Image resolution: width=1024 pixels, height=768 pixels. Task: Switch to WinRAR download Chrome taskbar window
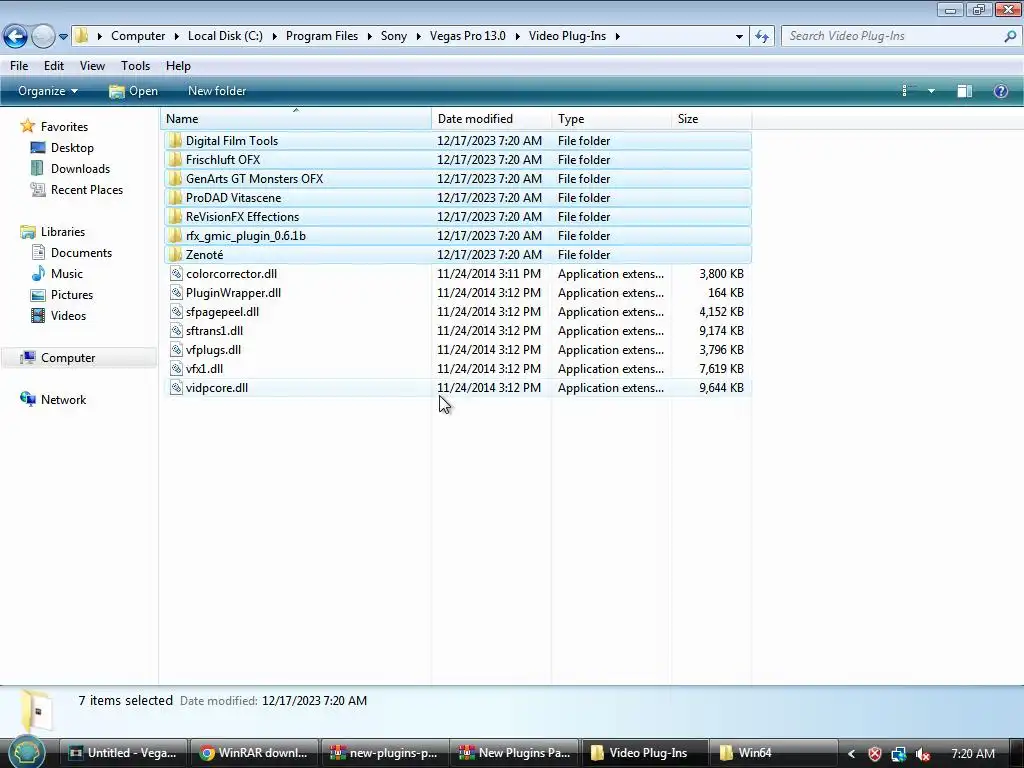click(x=254, y=753)
